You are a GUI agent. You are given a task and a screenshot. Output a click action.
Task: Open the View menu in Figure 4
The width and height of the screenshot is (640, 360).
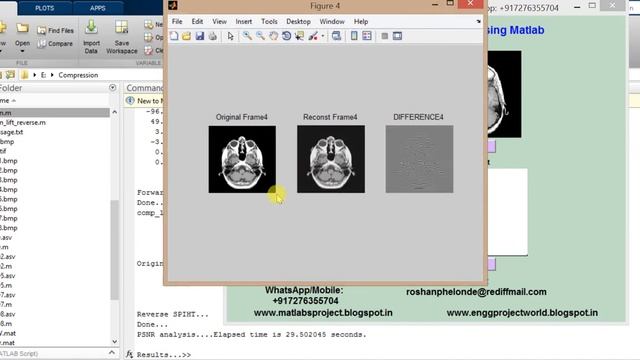[219, 21]
